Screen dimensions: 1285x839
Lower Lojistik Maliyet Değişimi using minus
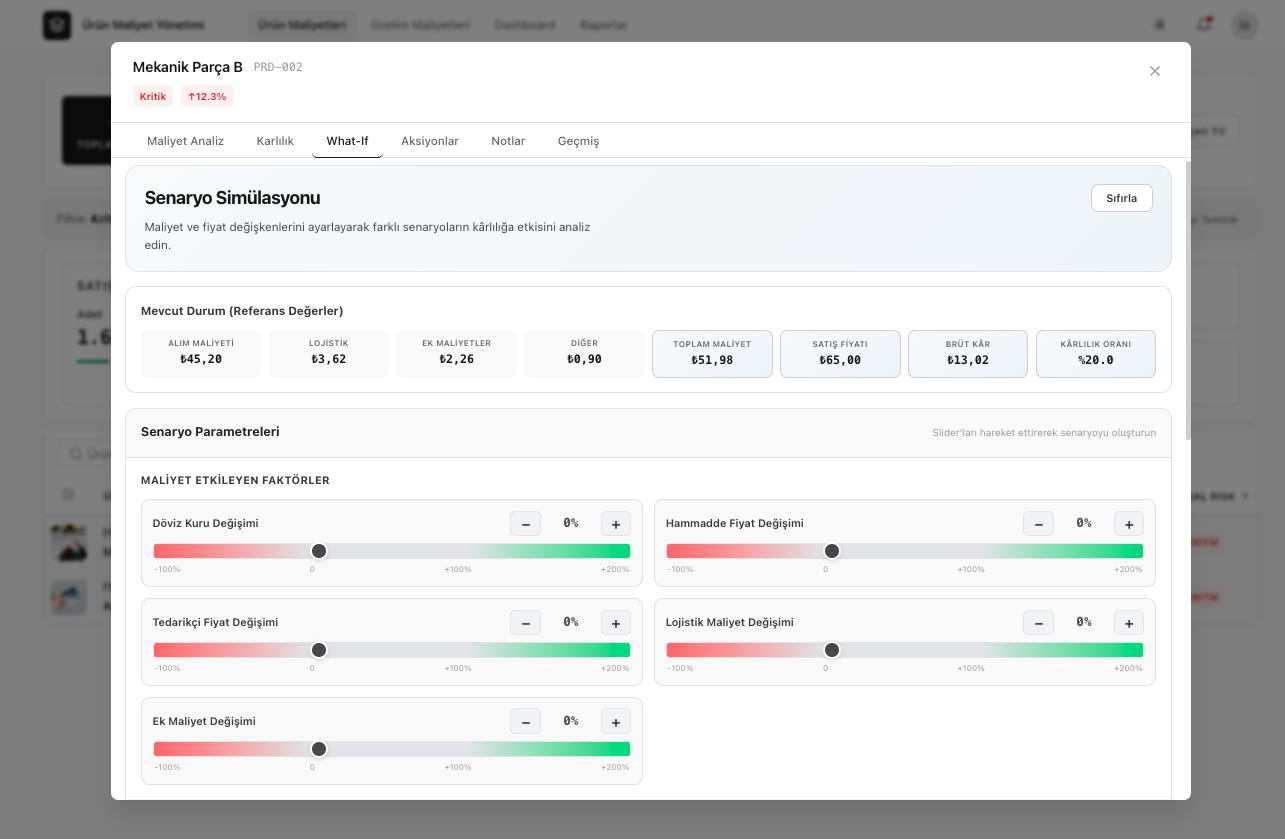pos(1038,622)
